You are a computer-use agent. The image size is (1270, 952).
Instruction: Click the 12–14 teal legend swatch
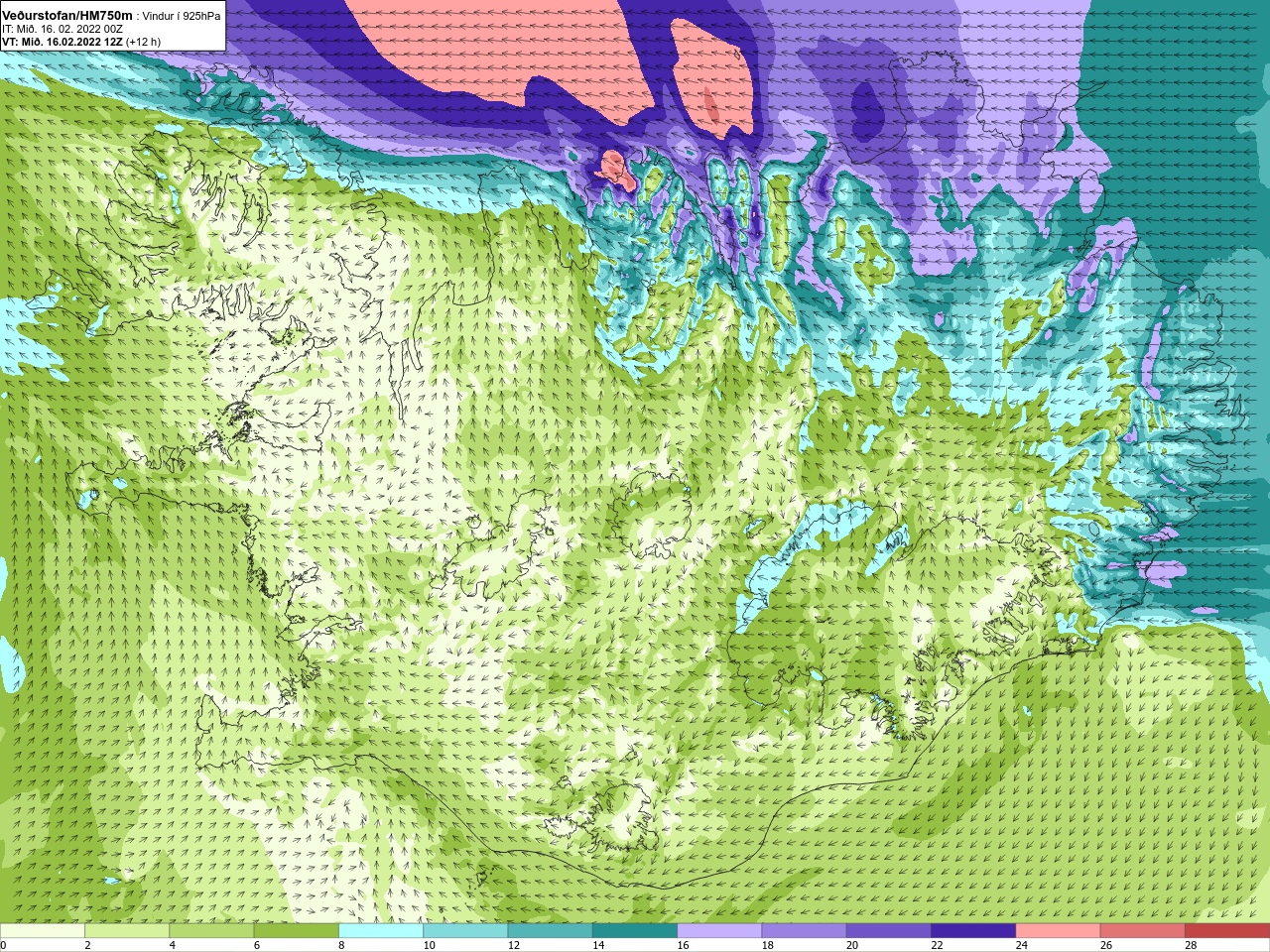[550, 931]
